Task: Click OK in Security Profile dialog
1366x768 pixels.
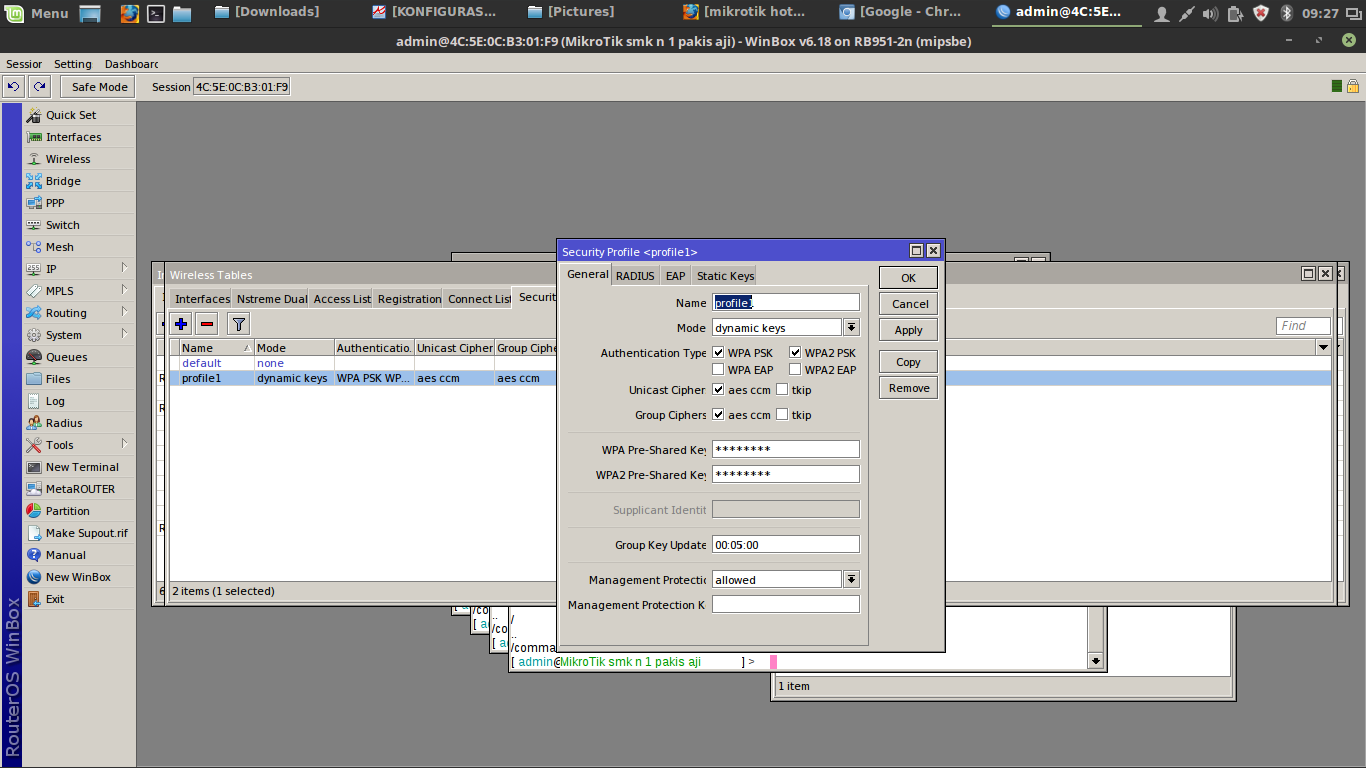Action: (x=908, y=278)
